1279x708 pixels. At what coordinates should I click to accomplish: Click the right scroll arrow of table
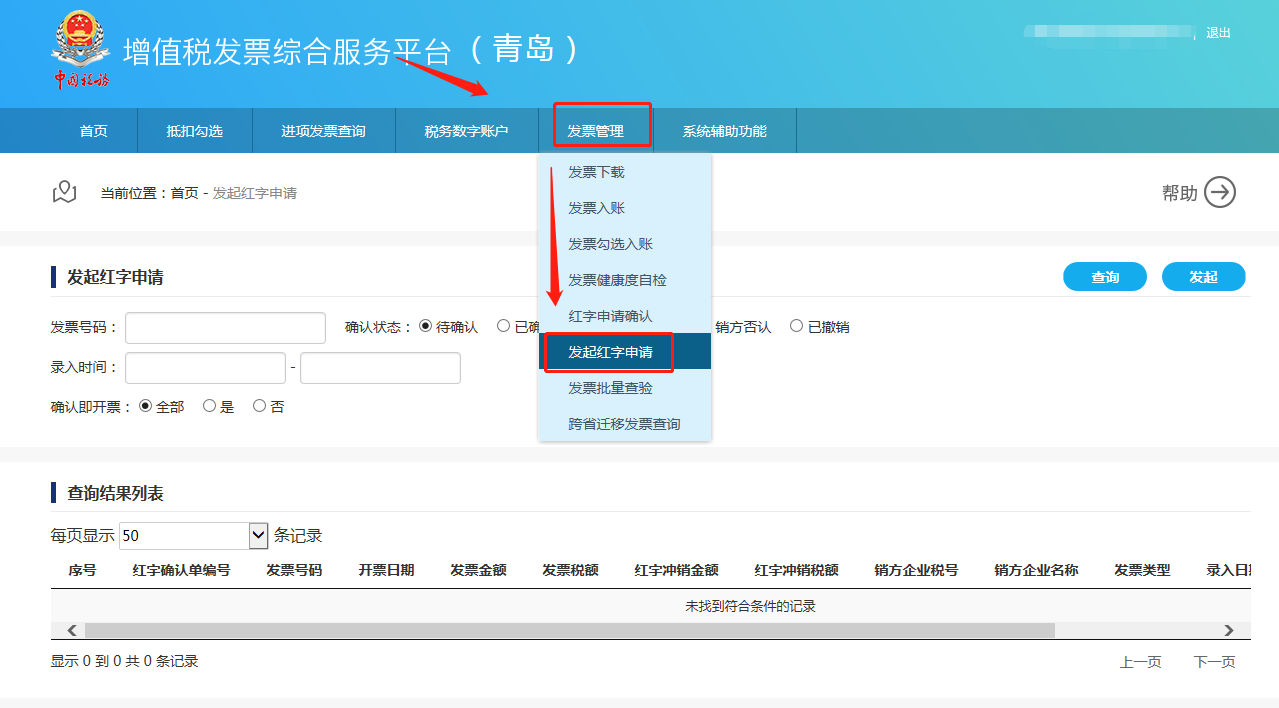(x=1229, y=631)
